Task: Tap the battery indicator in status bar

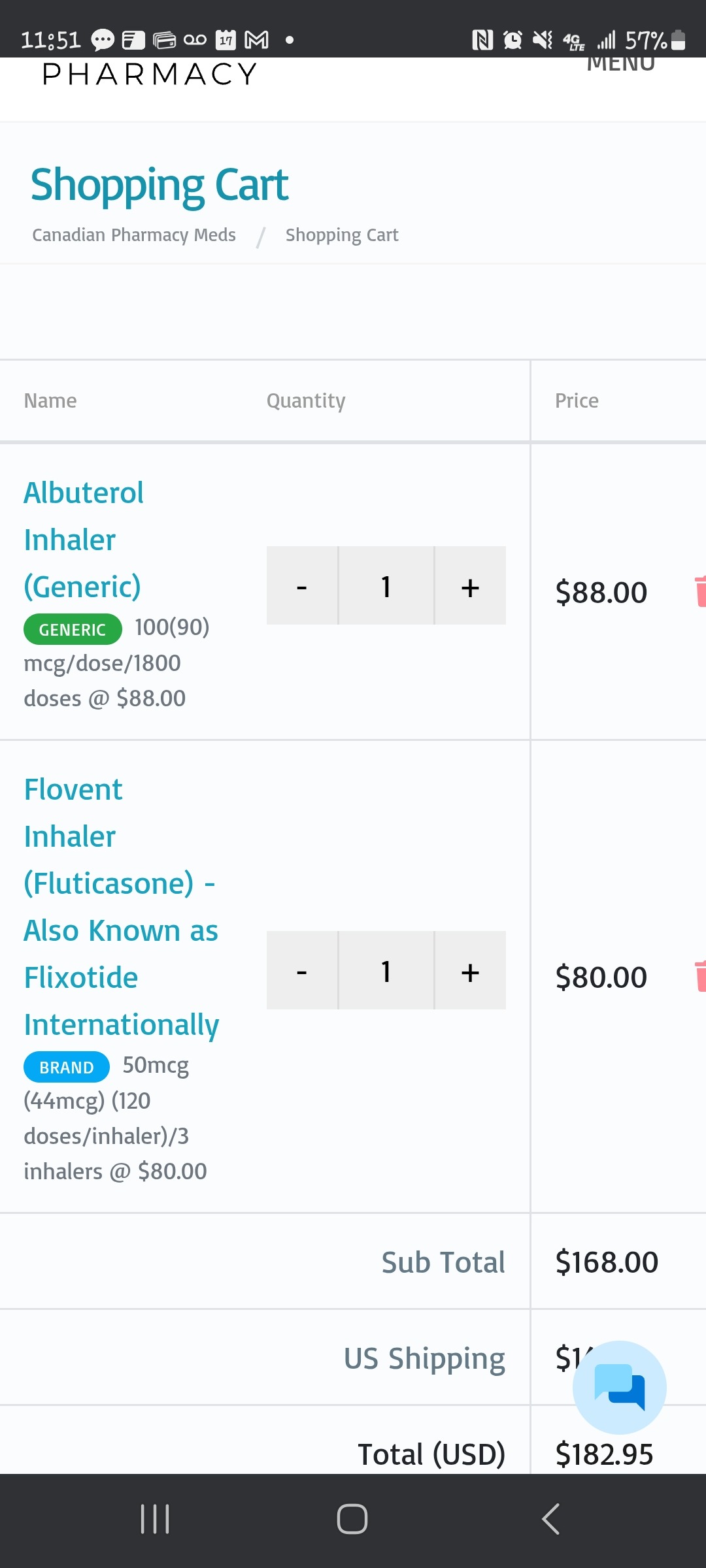Action: (x=679, y=40)
